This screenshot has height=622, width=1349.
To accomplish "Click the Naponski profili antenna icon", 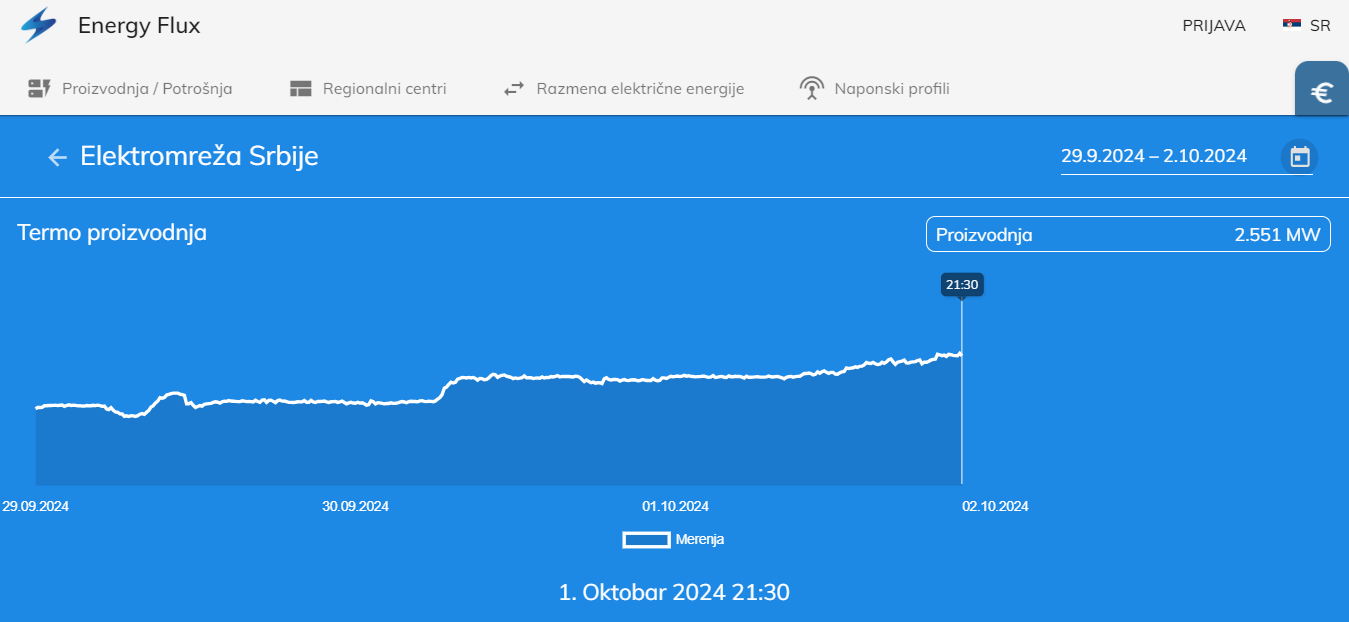I will click(x=812, y=88).
